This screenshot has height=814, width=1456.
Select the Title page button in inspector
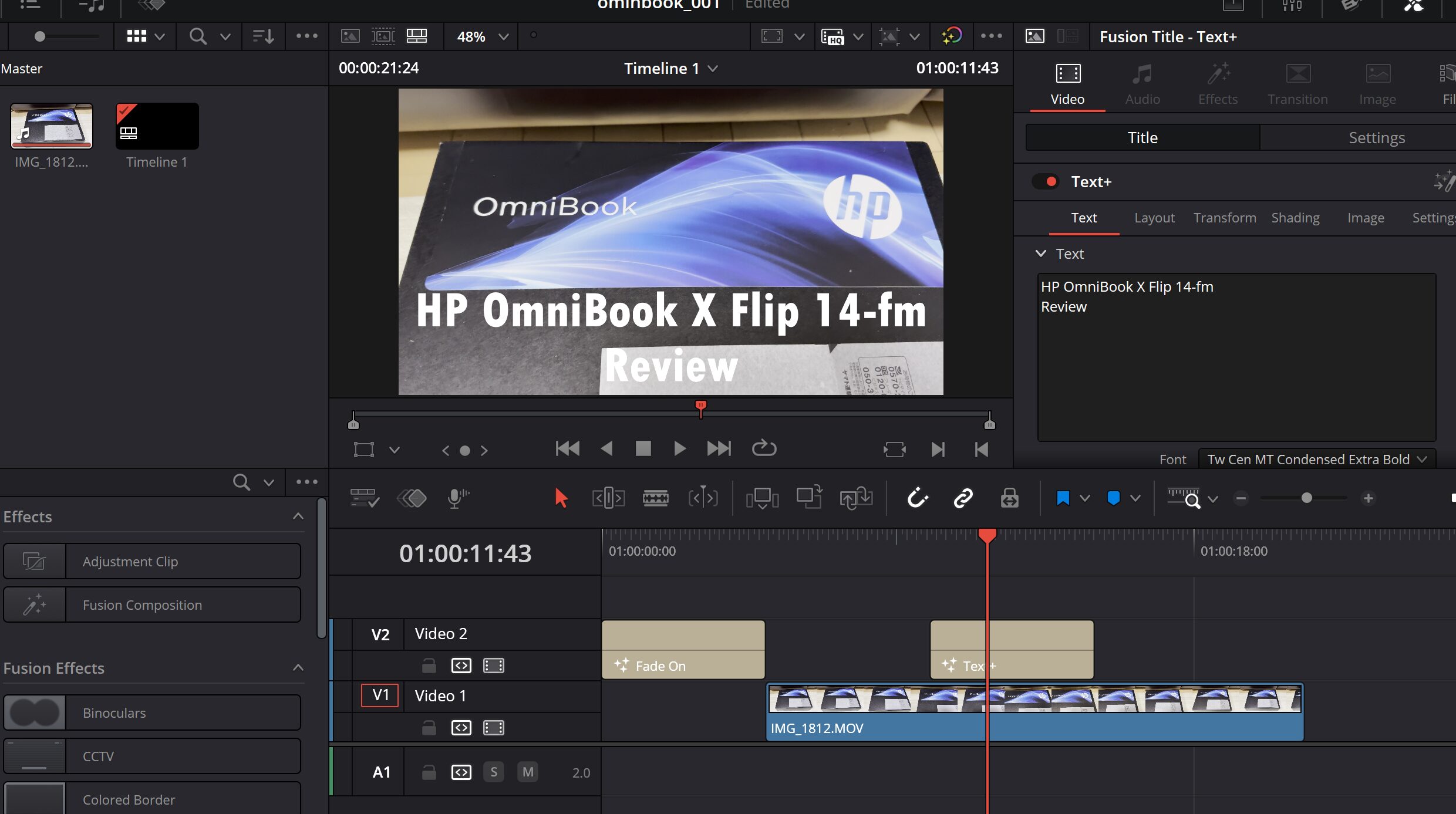click(1142, 138)
